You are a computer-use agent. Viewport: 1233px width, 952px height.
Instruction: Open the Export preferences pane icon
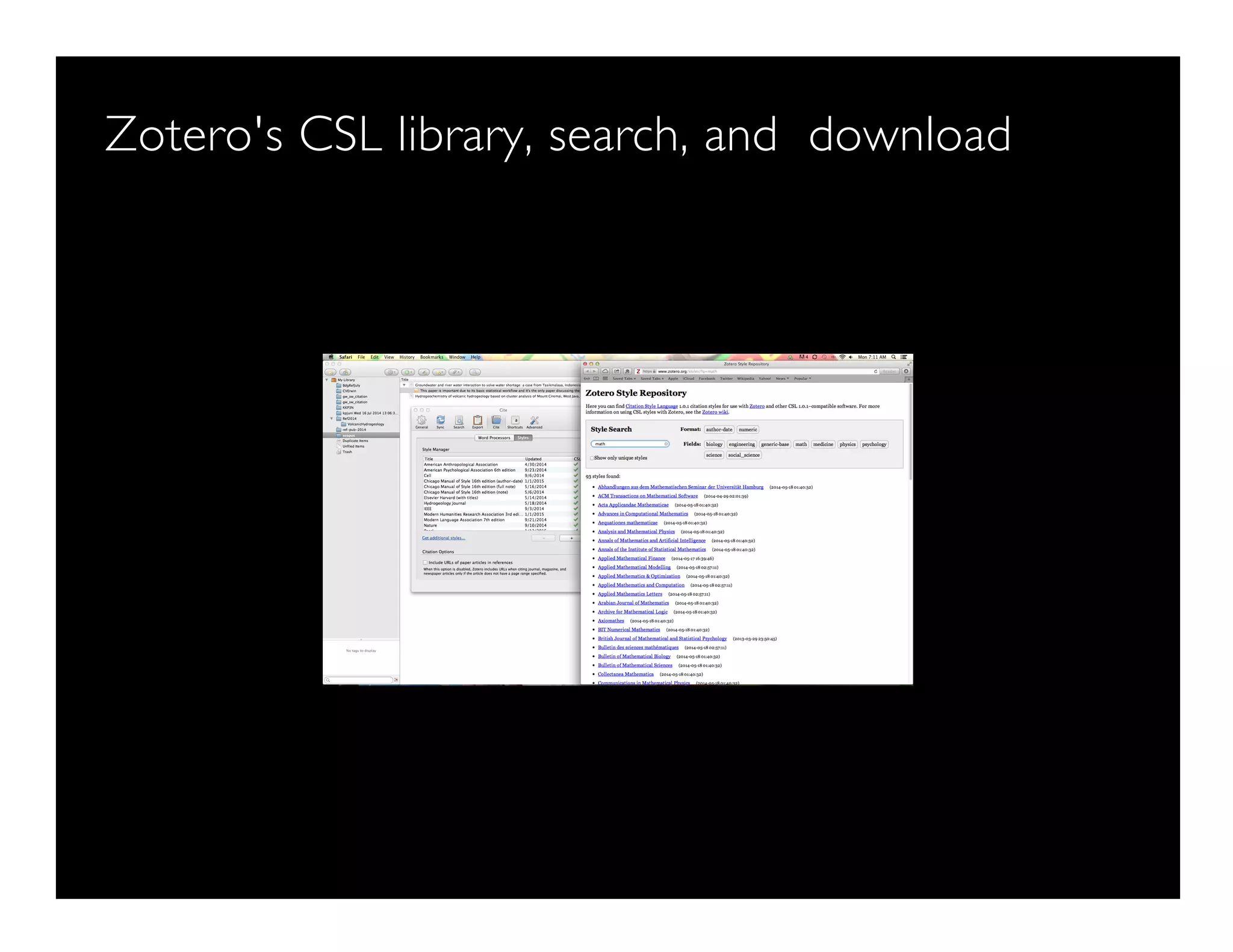click(x=477, y=421)
